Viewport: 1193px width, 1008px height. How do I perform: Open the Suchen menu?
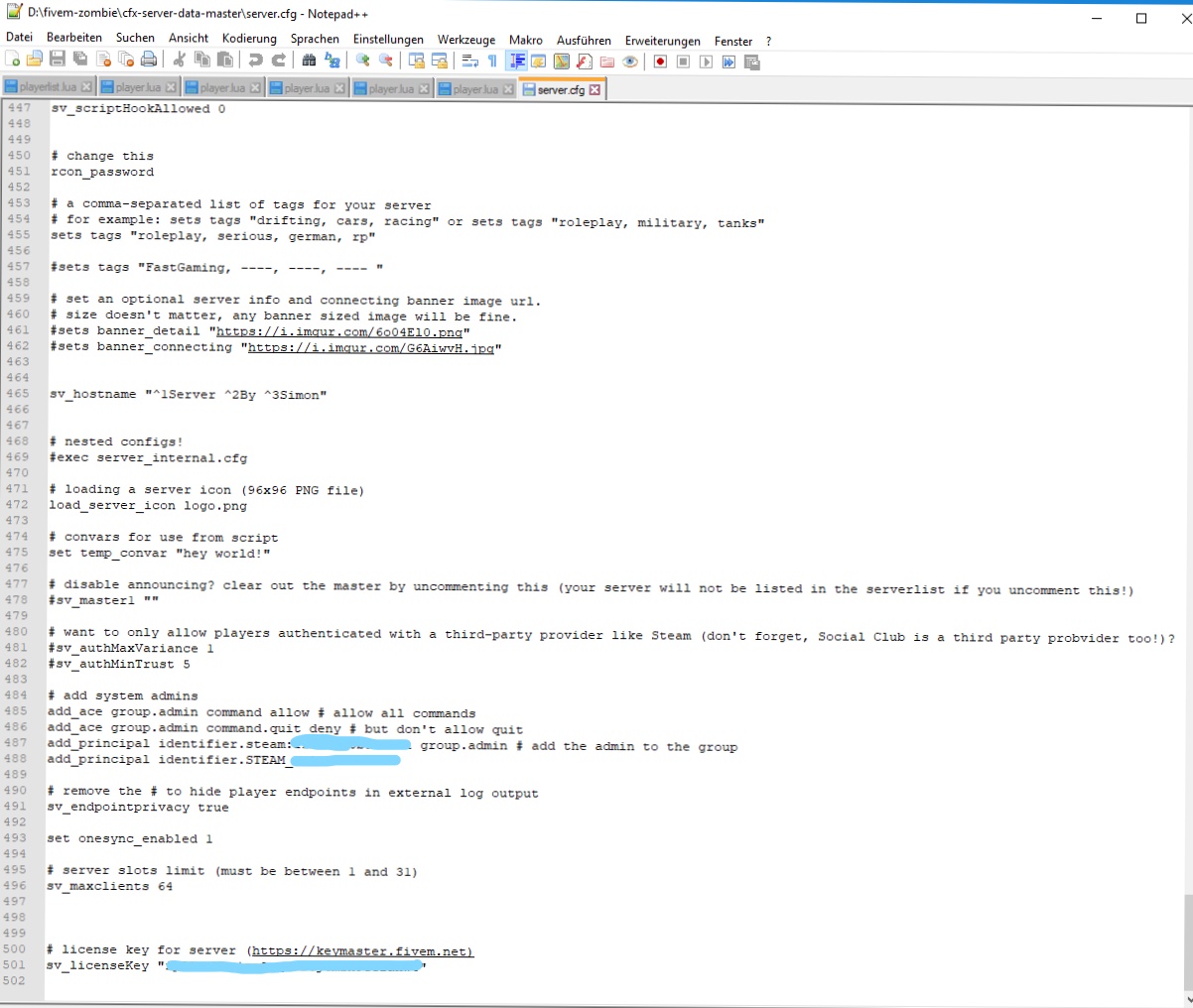coord(135,39)
